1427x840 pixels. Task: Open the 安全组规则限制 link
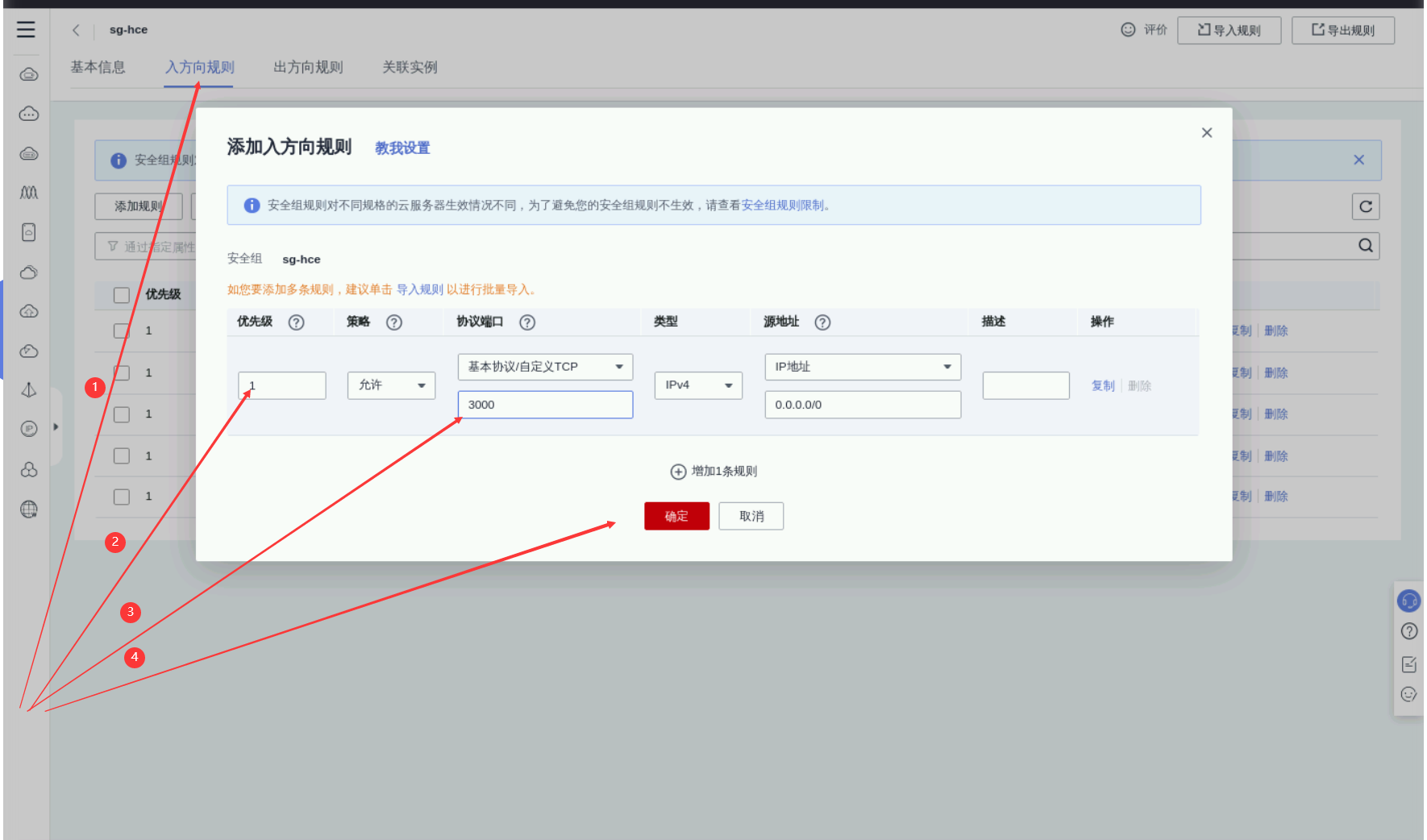tap(783, 206)
